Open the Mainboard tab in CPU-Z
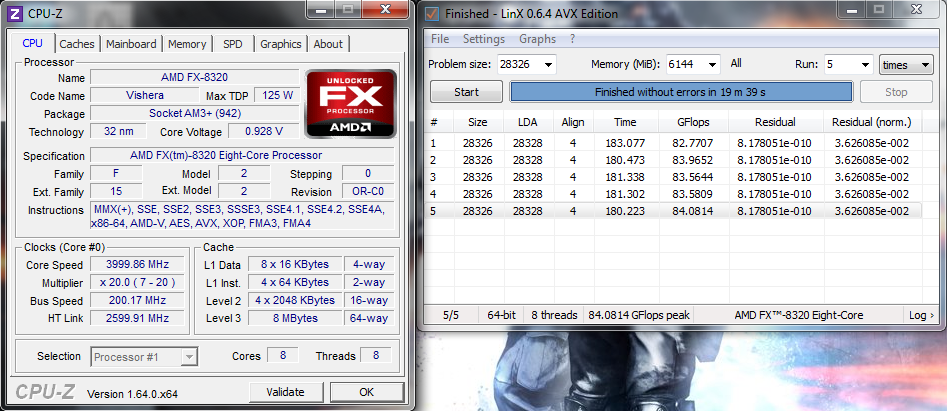 click(x=131, y=44)
